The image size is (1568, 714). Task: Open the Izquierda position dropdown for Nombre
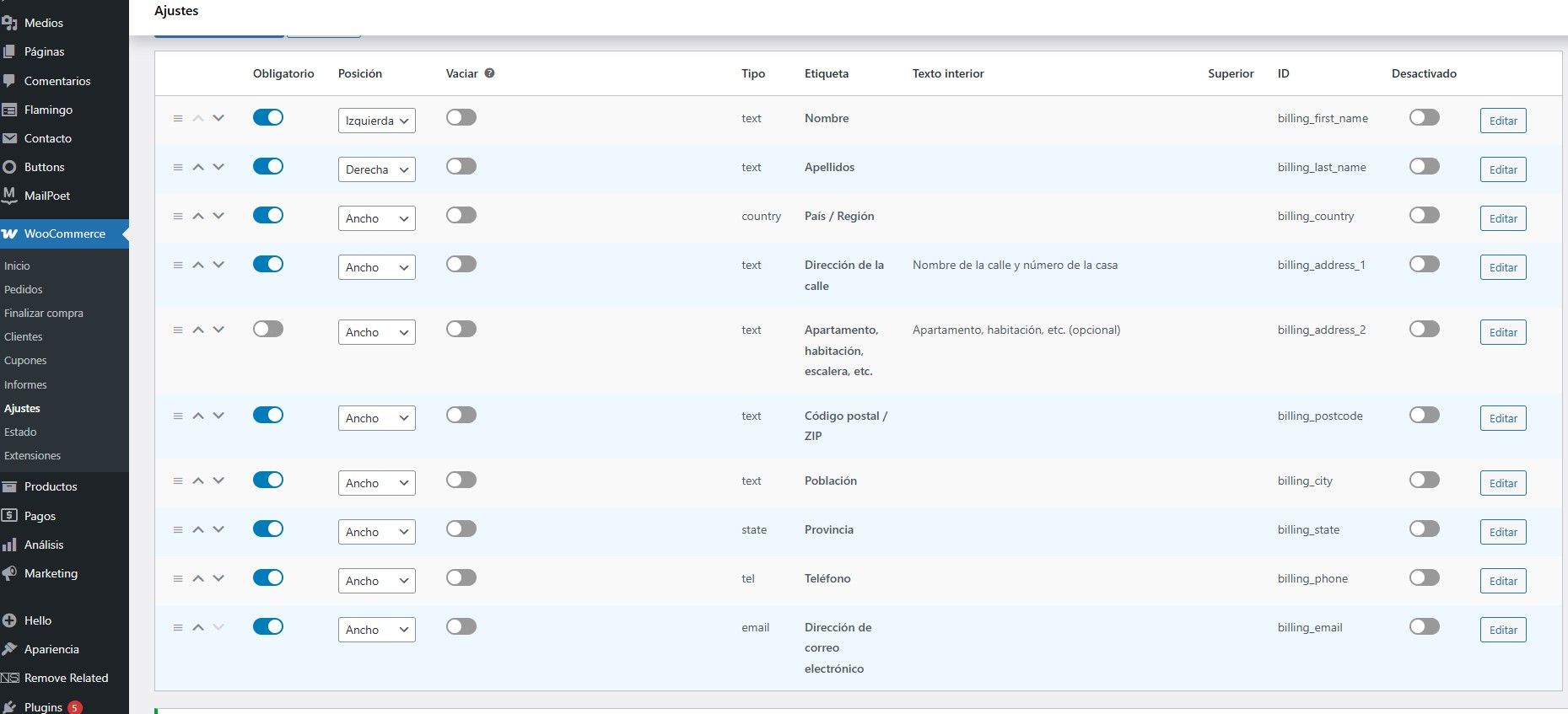click(376, 121)
